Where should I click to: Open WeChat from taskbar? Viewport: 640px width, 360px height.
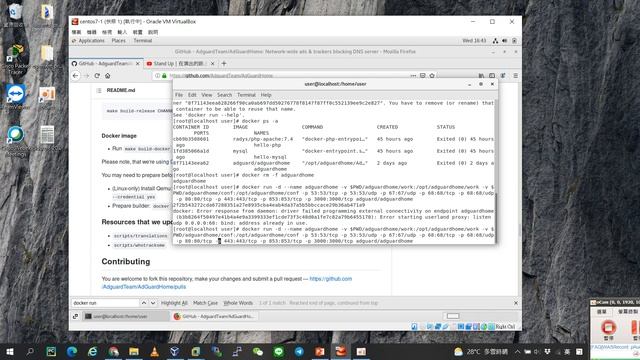point(258,351)
